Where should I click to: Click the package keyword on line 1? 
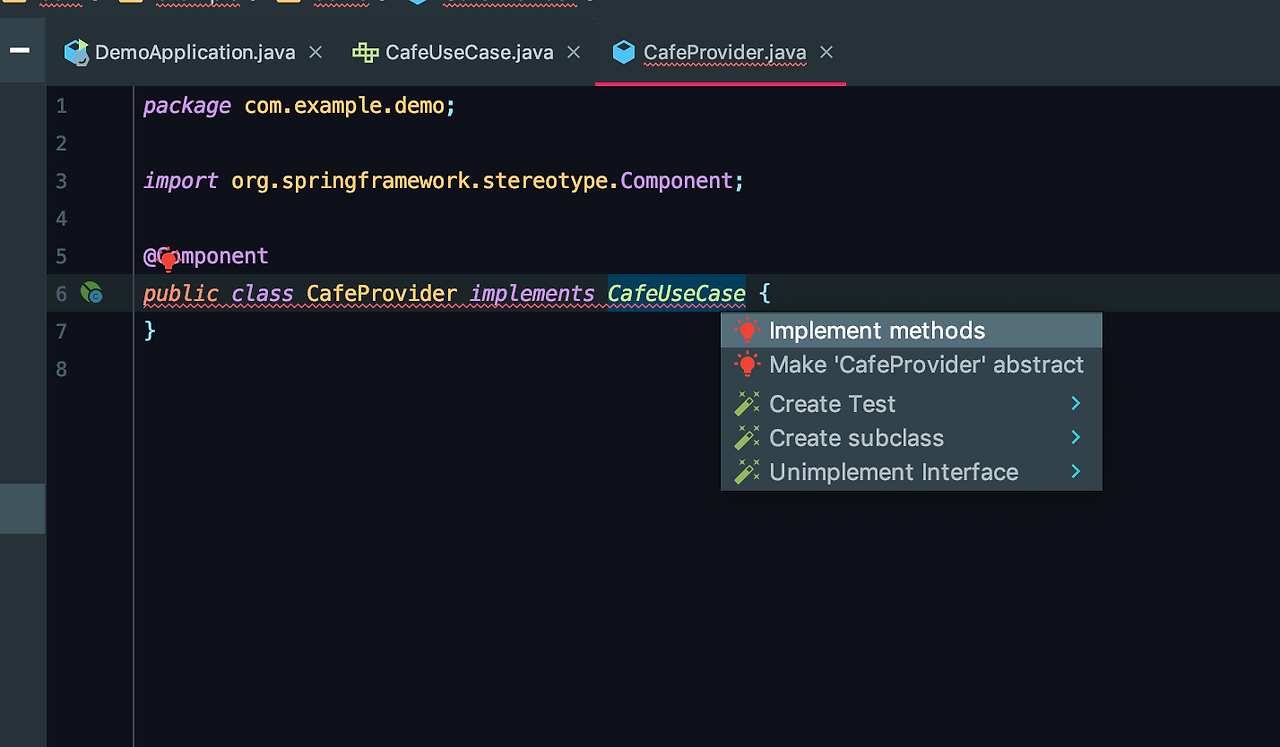point(187,106)
